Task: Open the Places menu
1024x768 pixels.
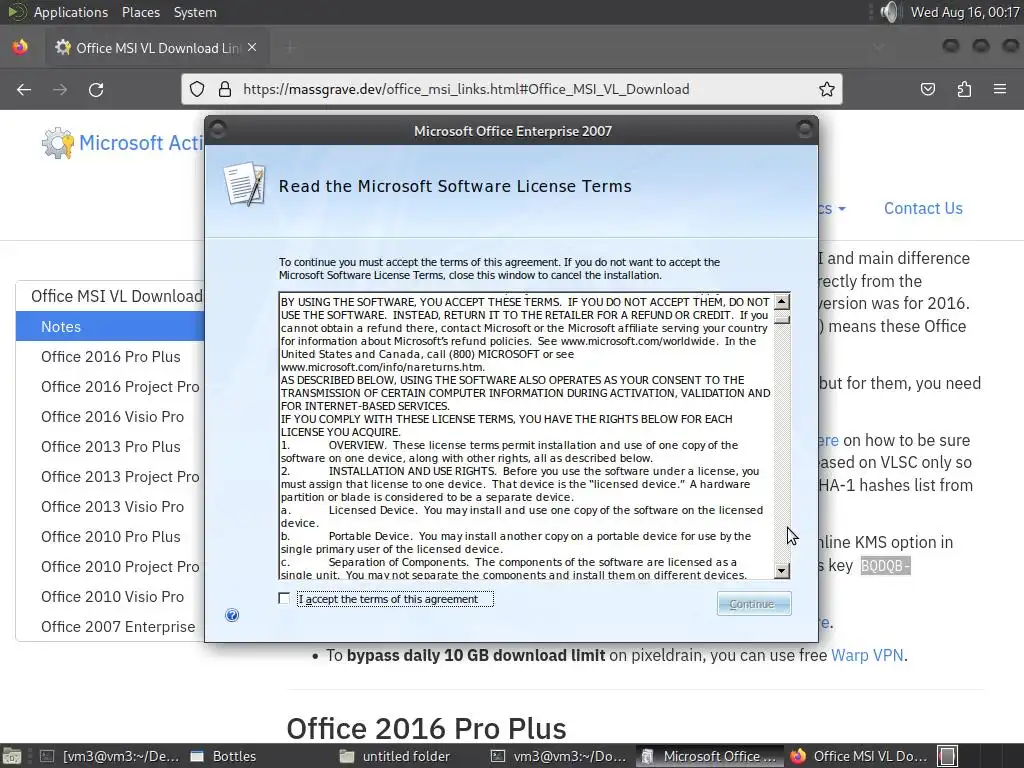Action: [140, 12]
